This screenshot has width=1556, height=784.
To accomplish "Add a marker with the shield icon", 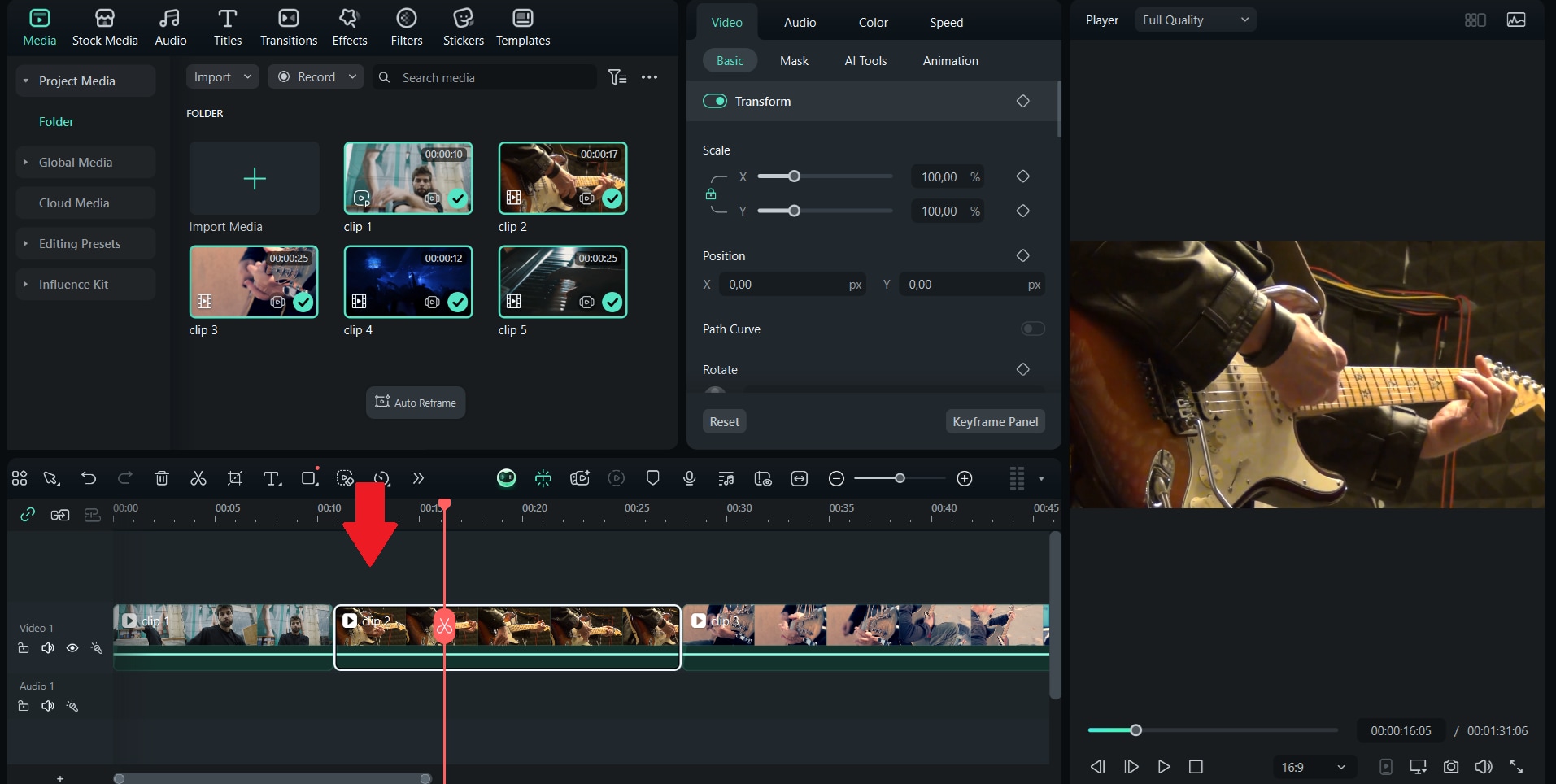I will (x=652, y=478).
